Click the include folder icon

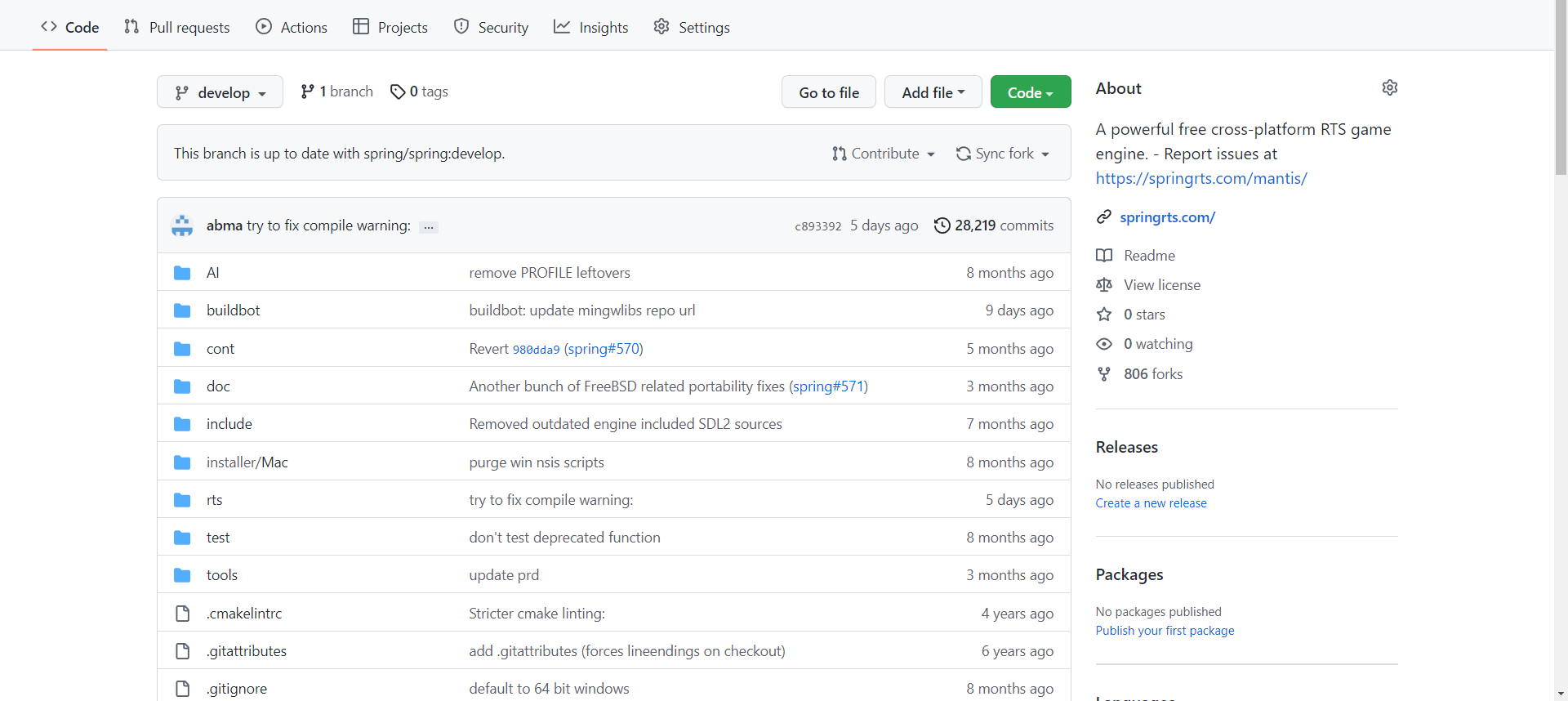pyautogui.click(x=182, y=424)
